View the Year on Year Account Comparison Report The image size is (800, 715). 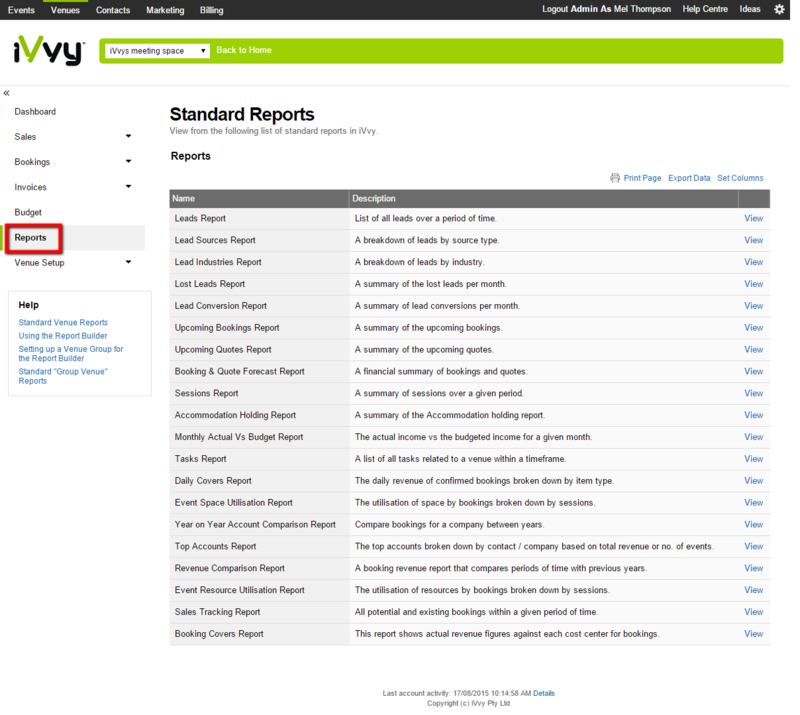754,525
